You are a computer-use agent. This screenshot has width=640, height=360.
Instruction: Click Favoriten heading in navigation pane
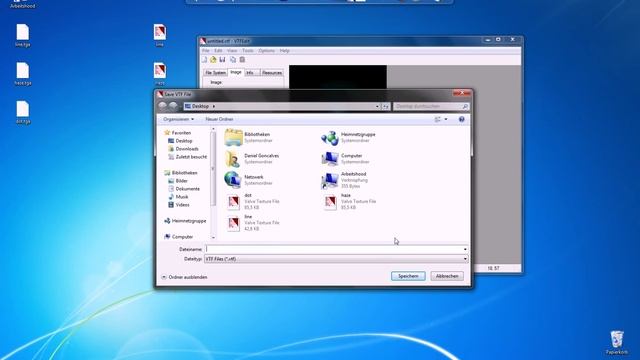tap(178, 133)
